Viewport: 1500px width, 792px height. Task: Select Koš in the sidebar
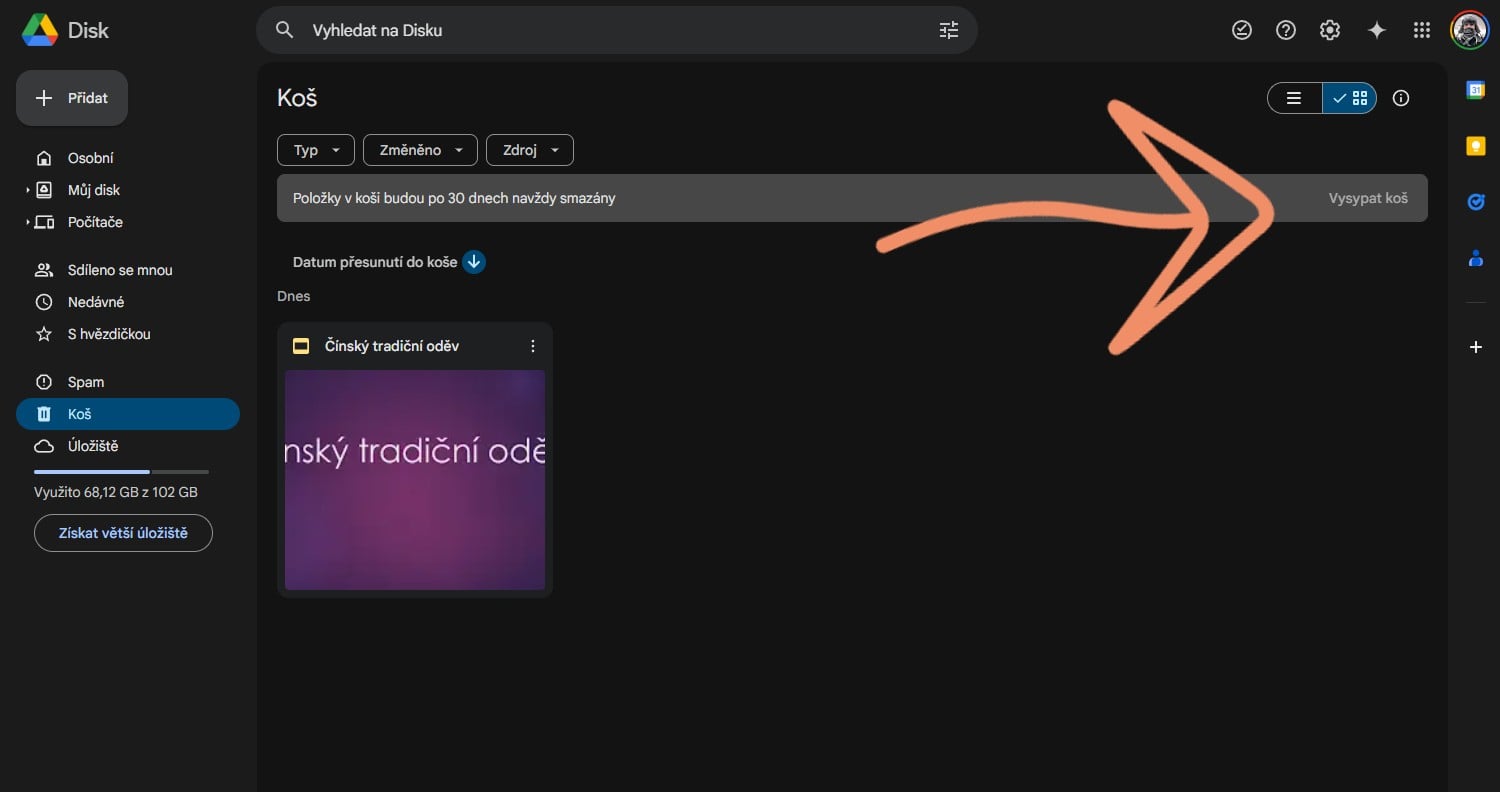(128, 414)
